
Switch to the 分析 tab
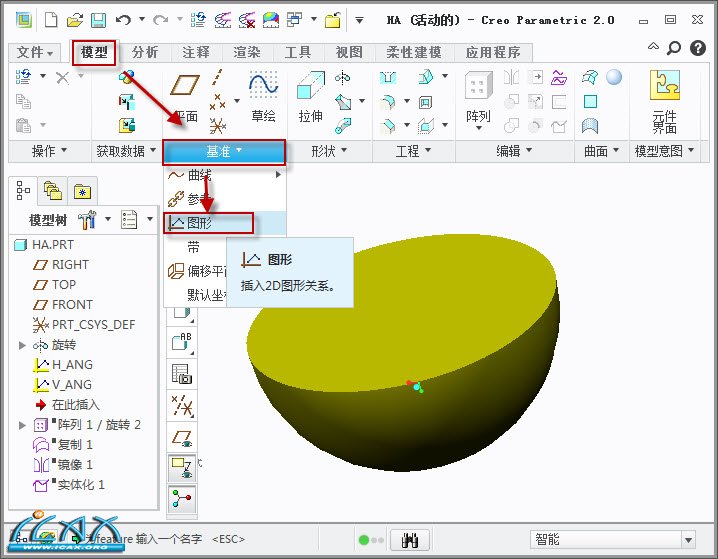click(145, 53)
